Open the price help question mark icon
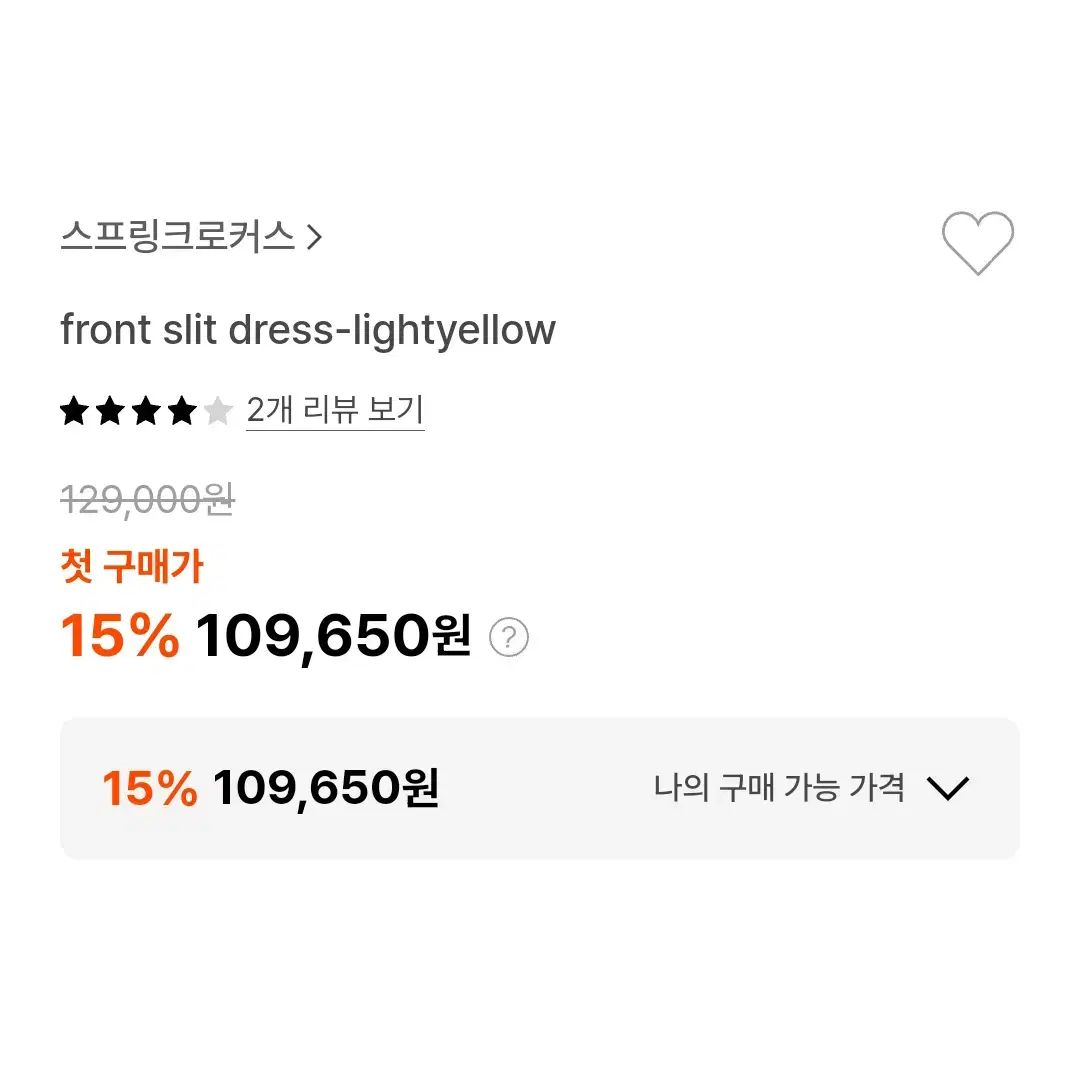This screenshot has height=1080, width=1080. point(509,637)
